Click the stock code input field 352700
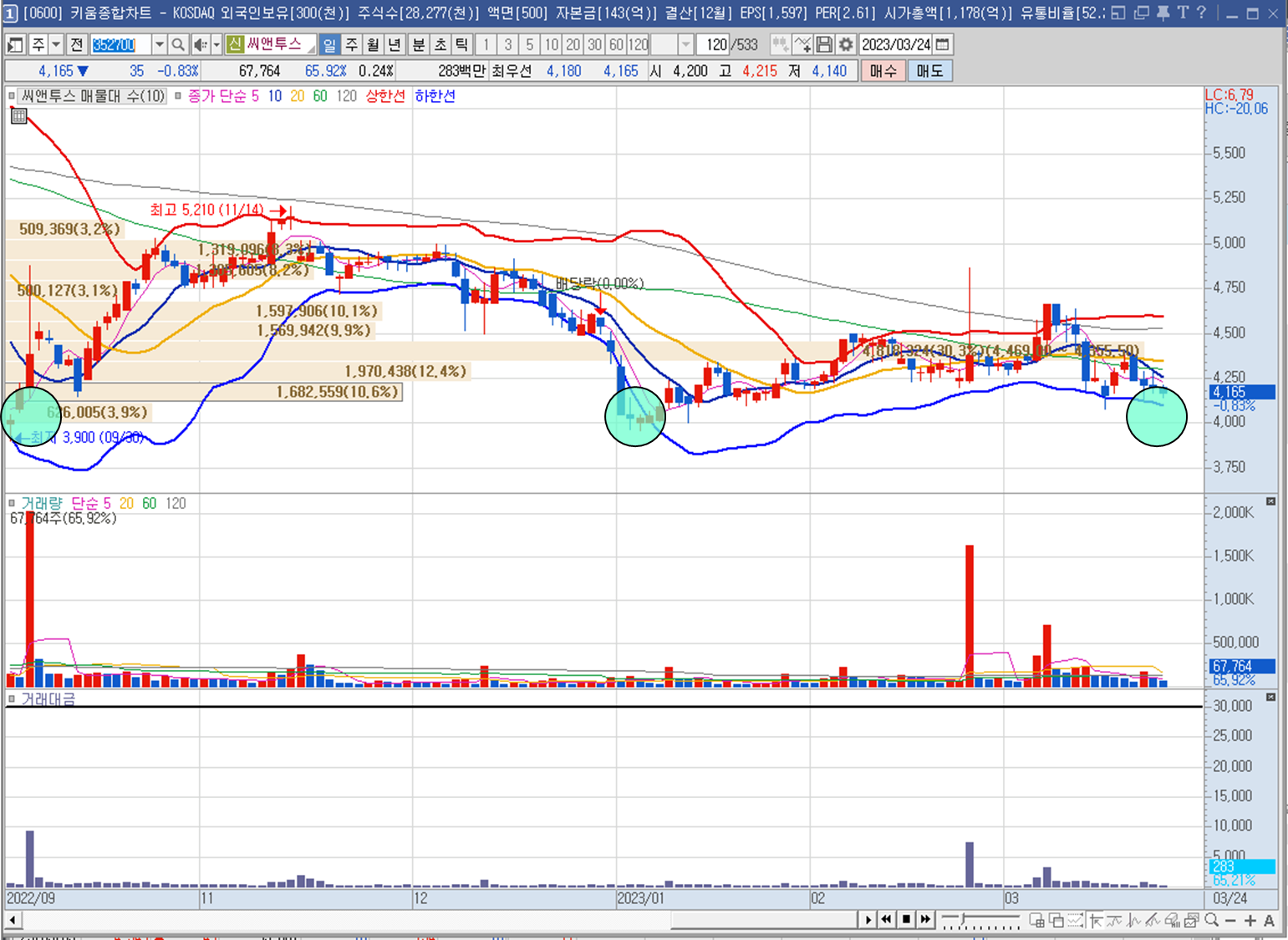Screen dimensions: 1288x940 click(120, 45)
